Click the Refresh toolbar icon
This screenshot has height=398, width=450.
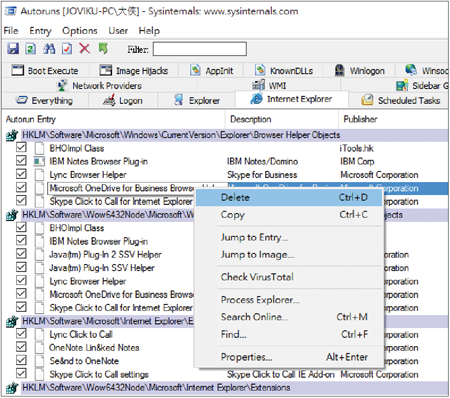coord(31,49)
